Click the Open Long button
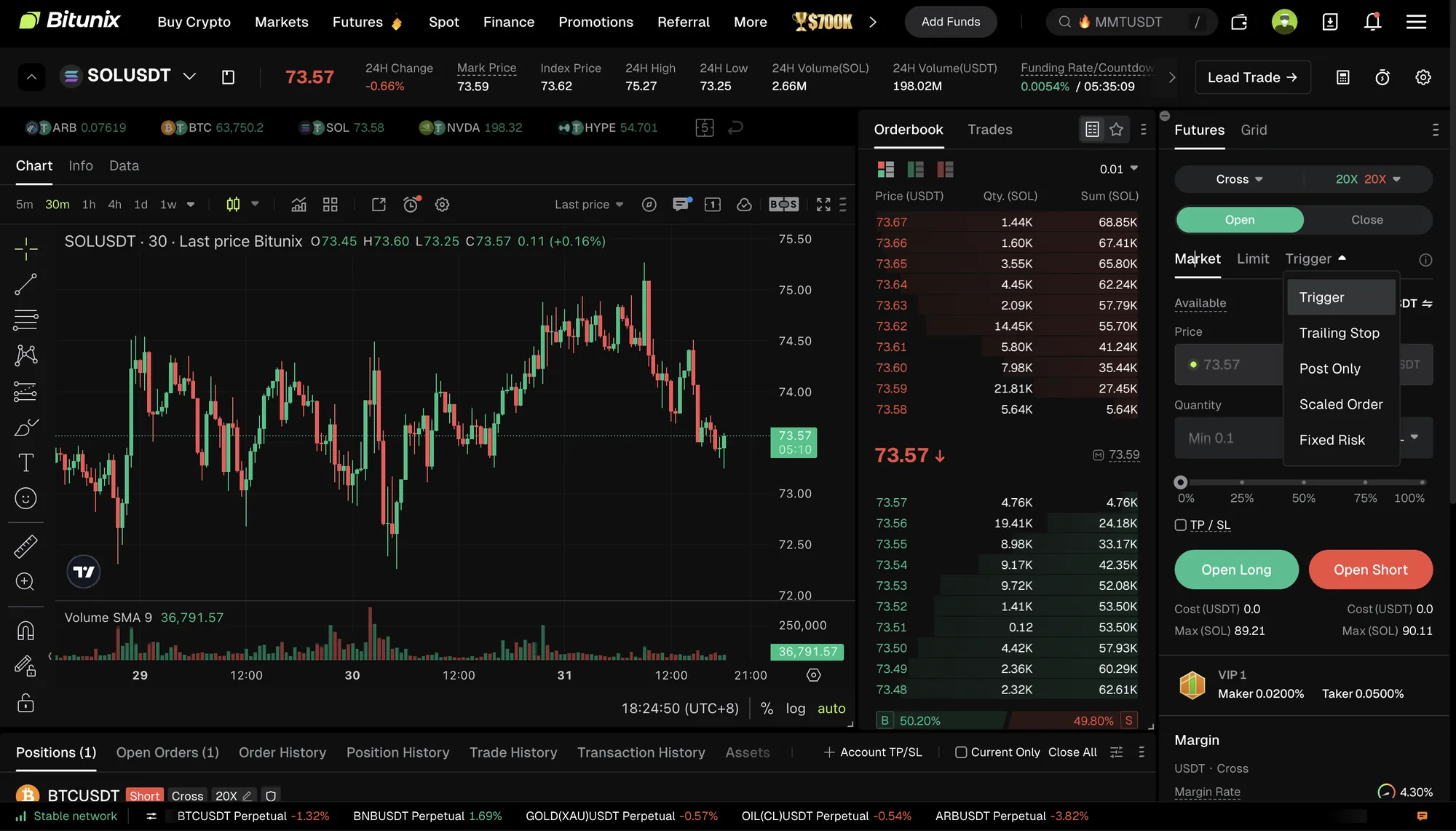 coord(1236,570)
